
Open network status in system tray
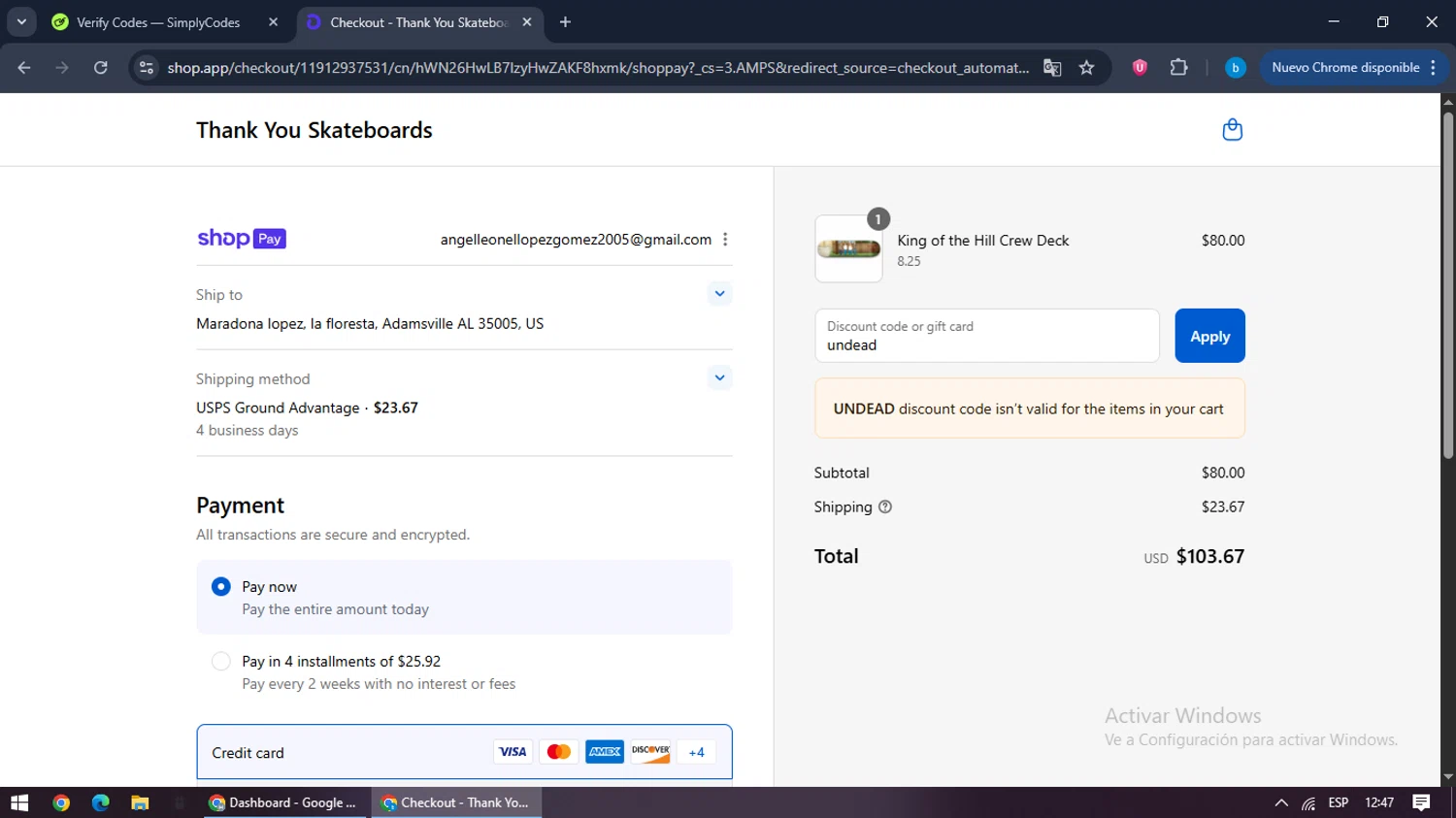coord(1308,803)
